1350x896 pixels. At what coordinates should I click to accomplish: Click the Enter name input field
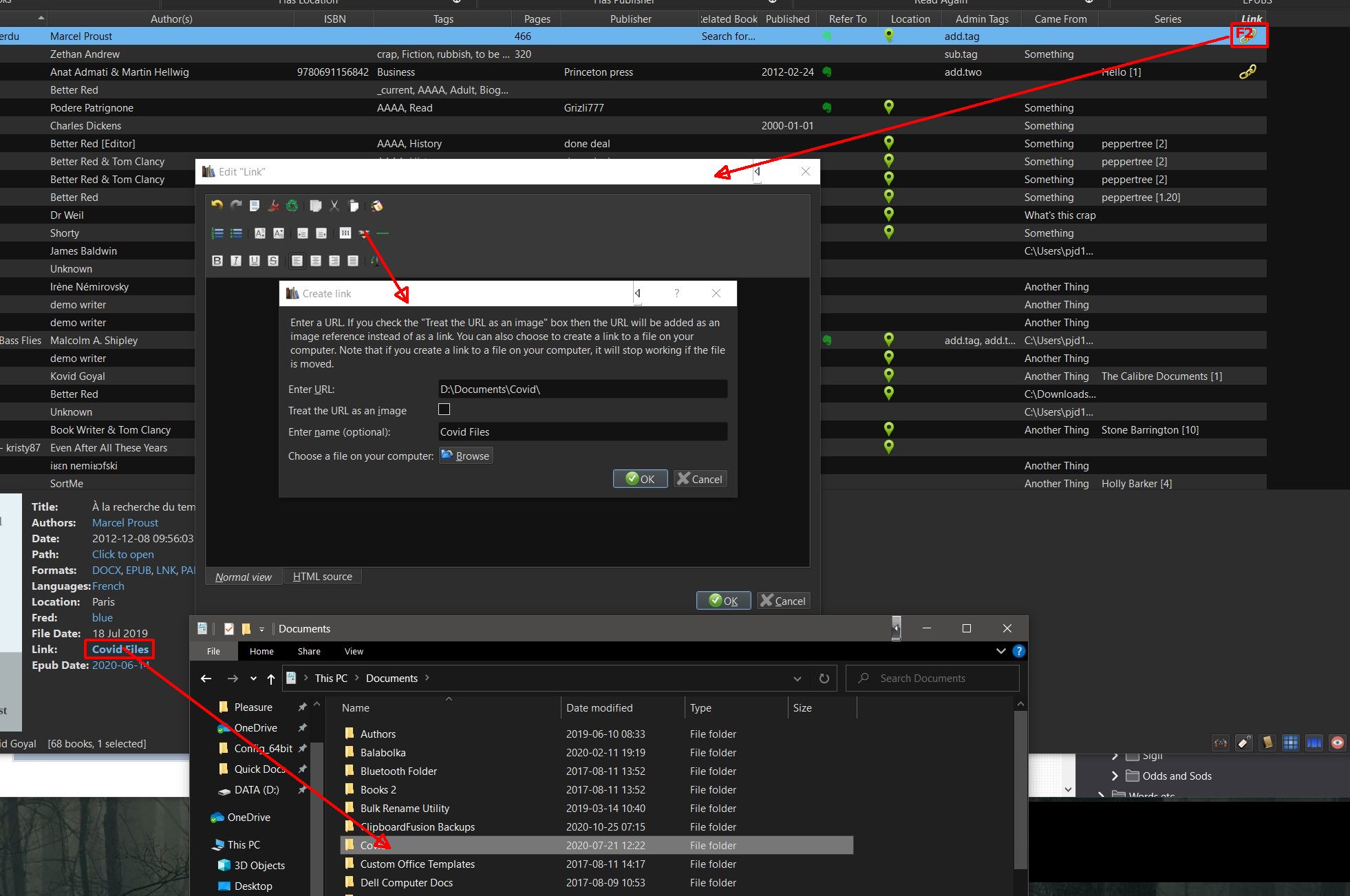click(x=582, y=432)
